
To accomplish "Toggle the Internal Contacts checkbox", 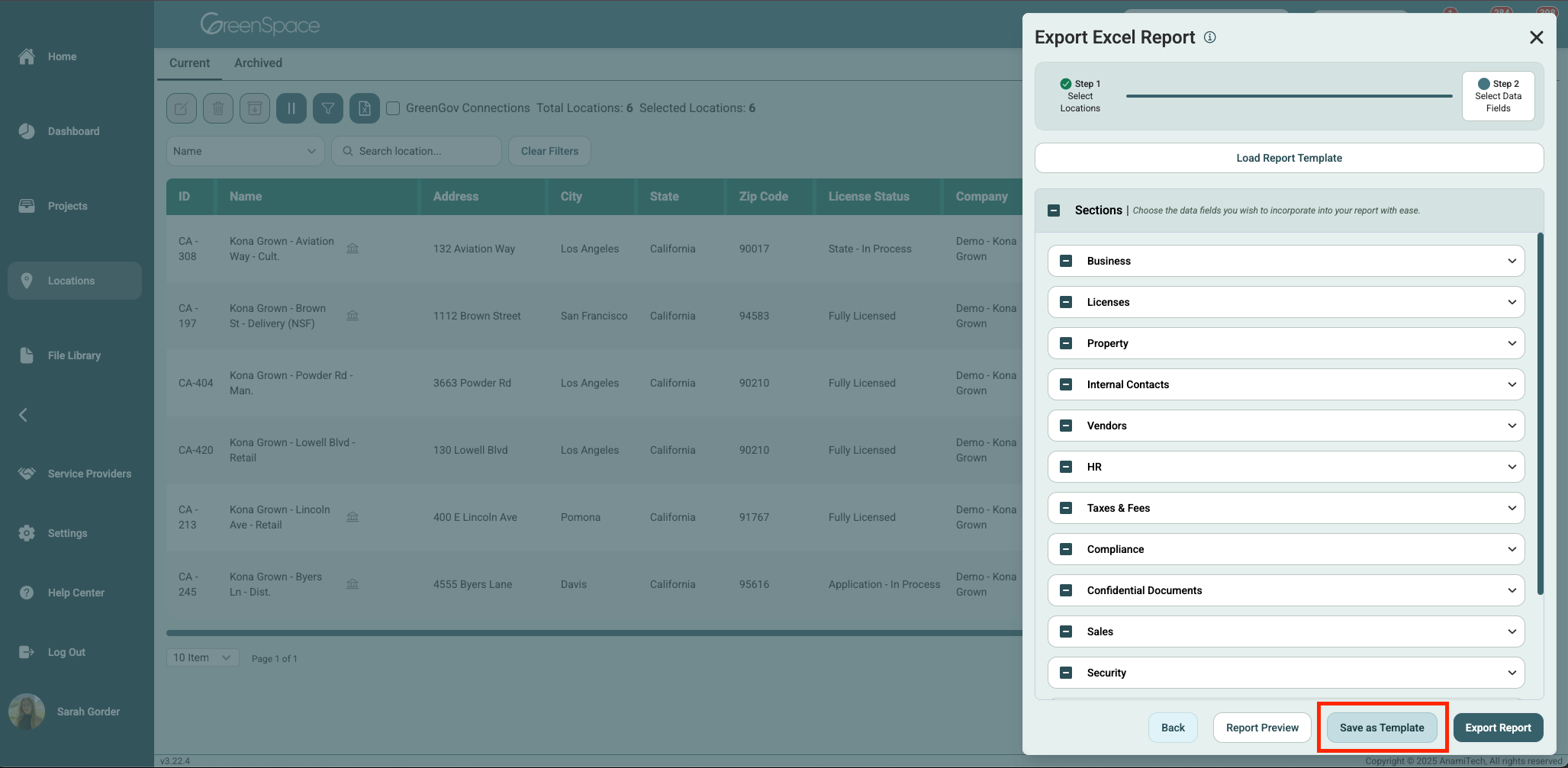I will [x=1067, y=384].
